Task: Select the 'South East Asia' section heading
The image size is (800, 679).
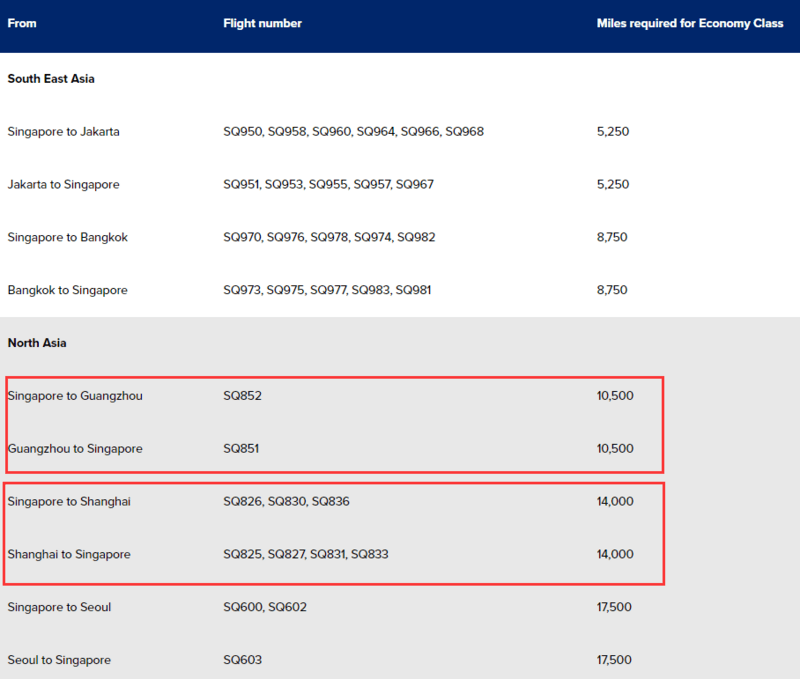Action: [x=51, y=79]
